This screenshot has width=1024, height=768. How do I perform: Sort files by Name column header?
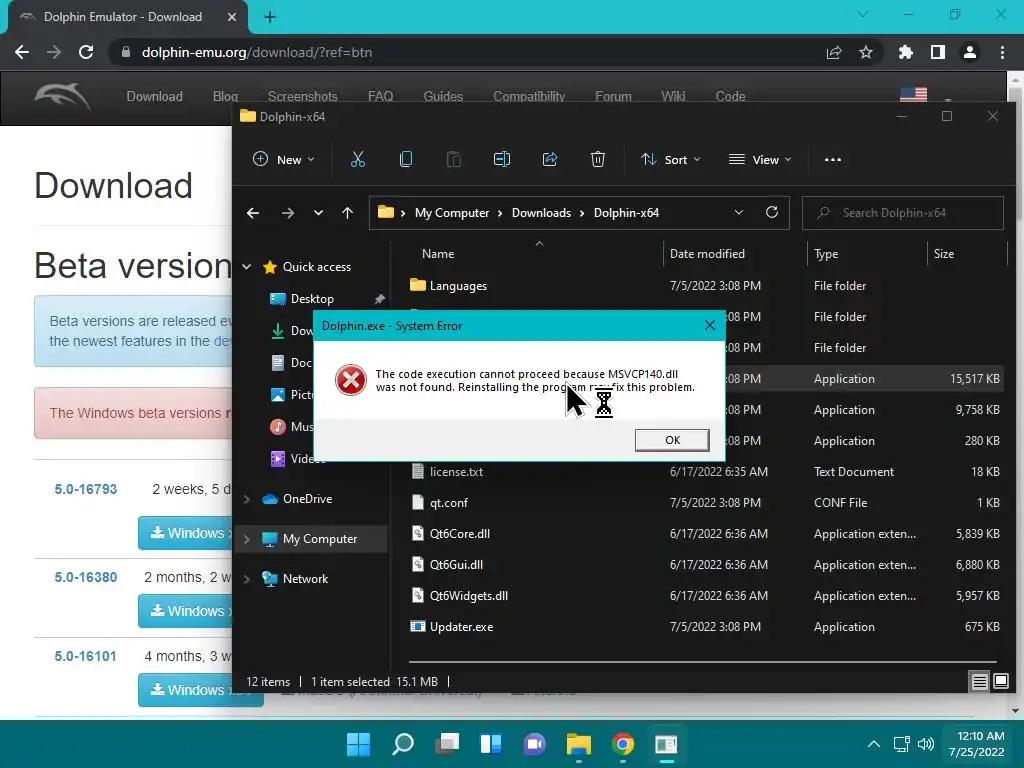coord(438,253)
